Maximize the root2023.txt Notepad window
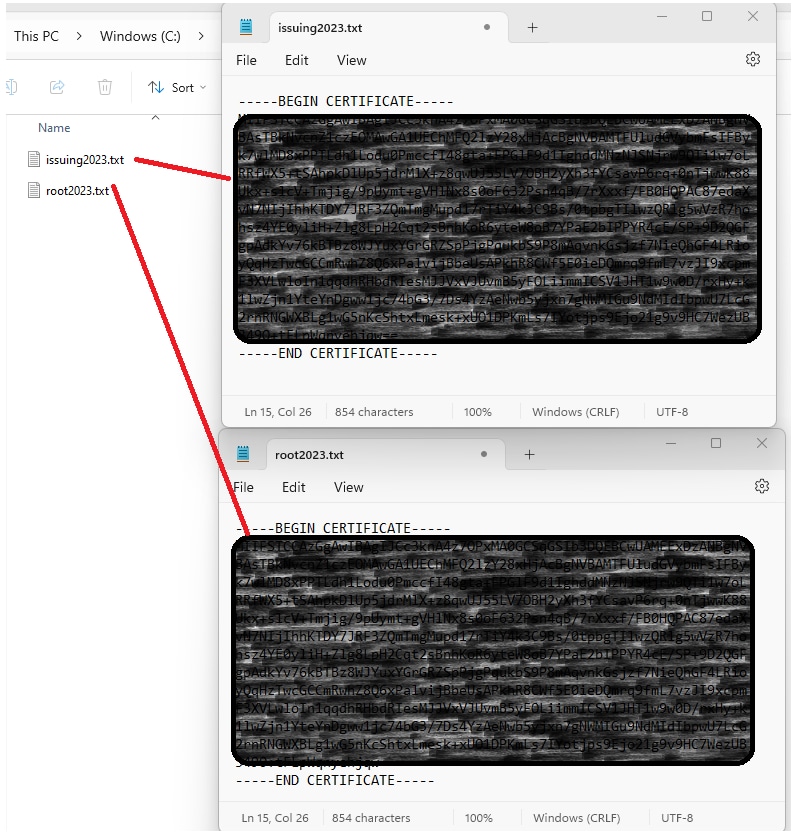The image size is (804, 838). pyautogui.click(x=716, y=443)
